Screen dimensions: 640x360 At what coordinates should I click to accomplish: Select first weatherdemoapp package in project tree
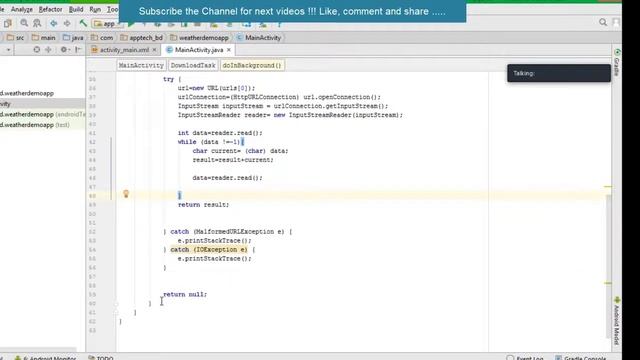click(x=27, y=93)
